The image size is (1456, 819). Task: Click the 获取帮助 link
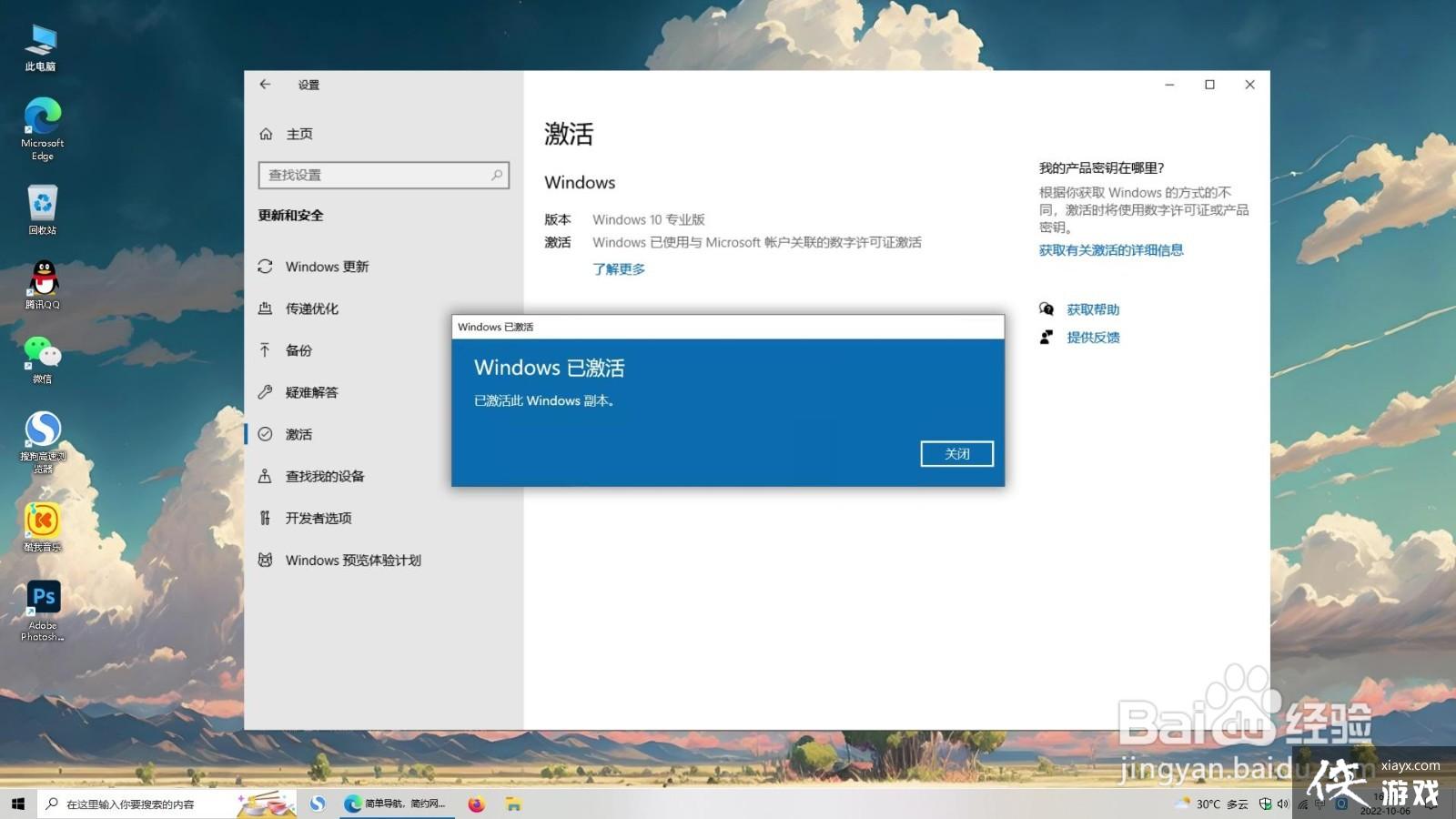pos(1093,309)
